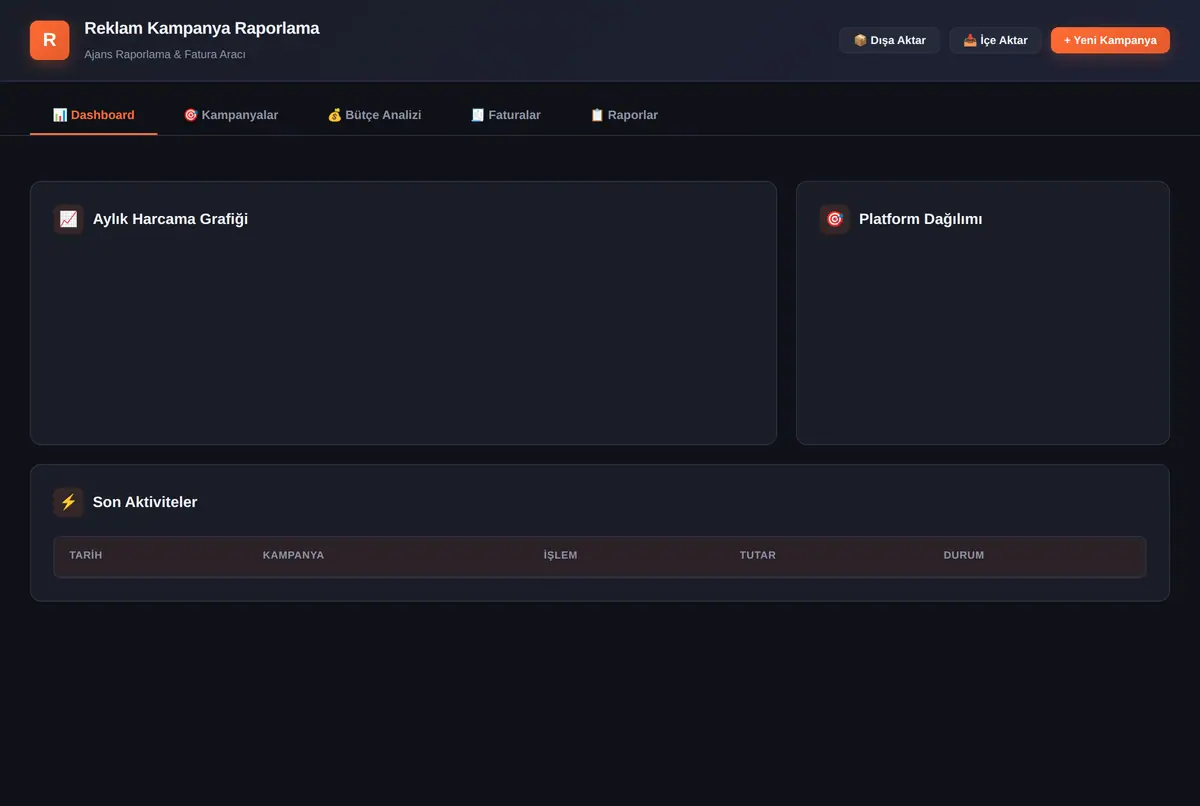This screenshot has width=1200, height=806.
Task: Click the İçe Aktar import button
Action: pyautogui.click(x=995, y=40)
